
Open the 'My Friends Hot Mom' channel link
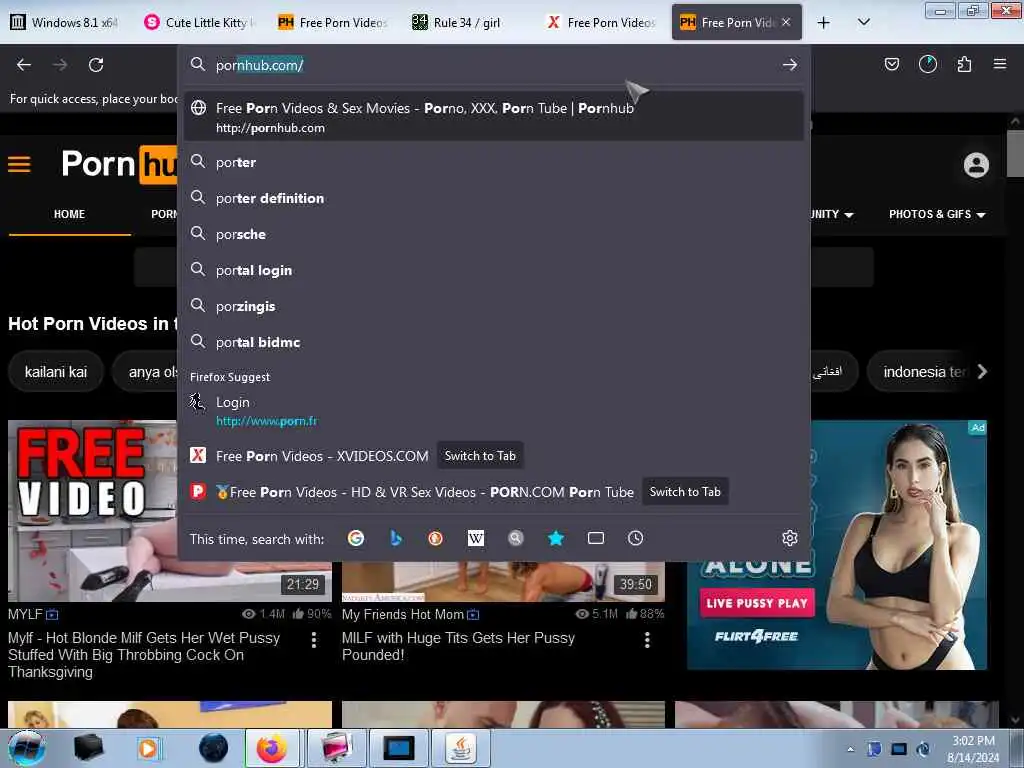click(402, 614)
